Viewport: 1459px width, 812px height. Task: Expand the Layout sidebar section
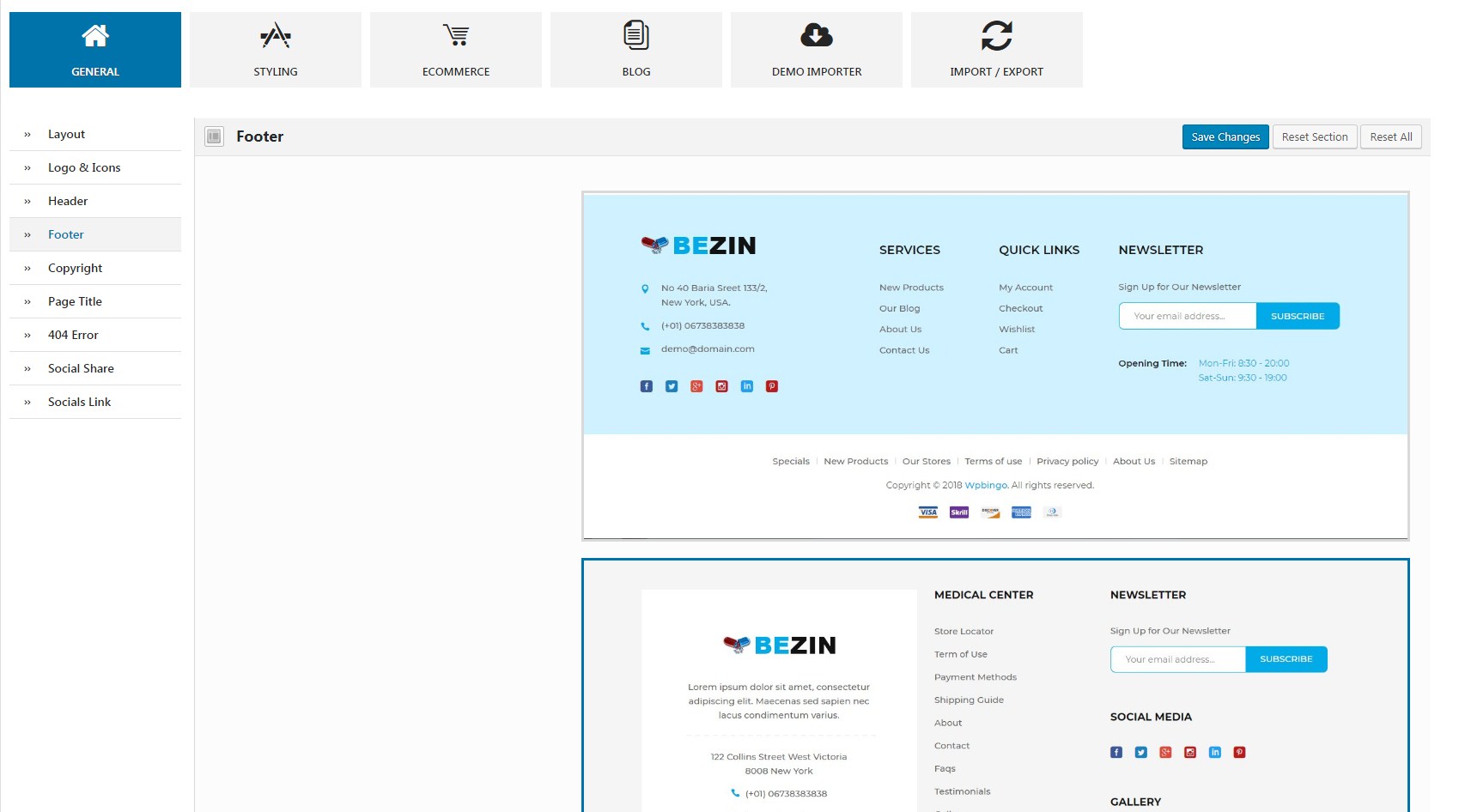(x=95, y=134)
